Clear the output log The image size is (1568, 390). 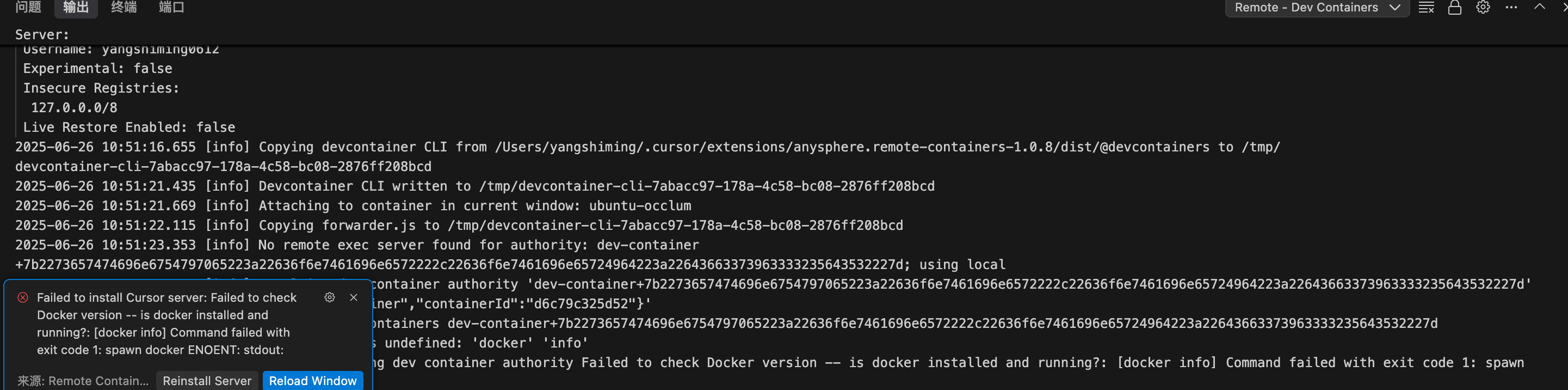(1426, 8)
